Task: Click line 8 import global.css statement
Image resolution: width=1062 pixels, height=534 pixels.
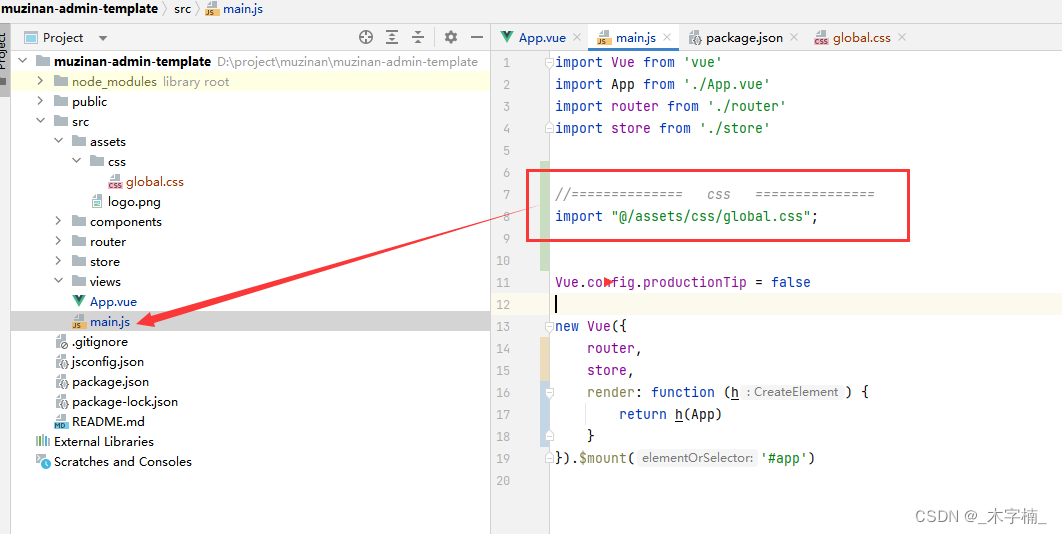Action: tap(687, 216)
